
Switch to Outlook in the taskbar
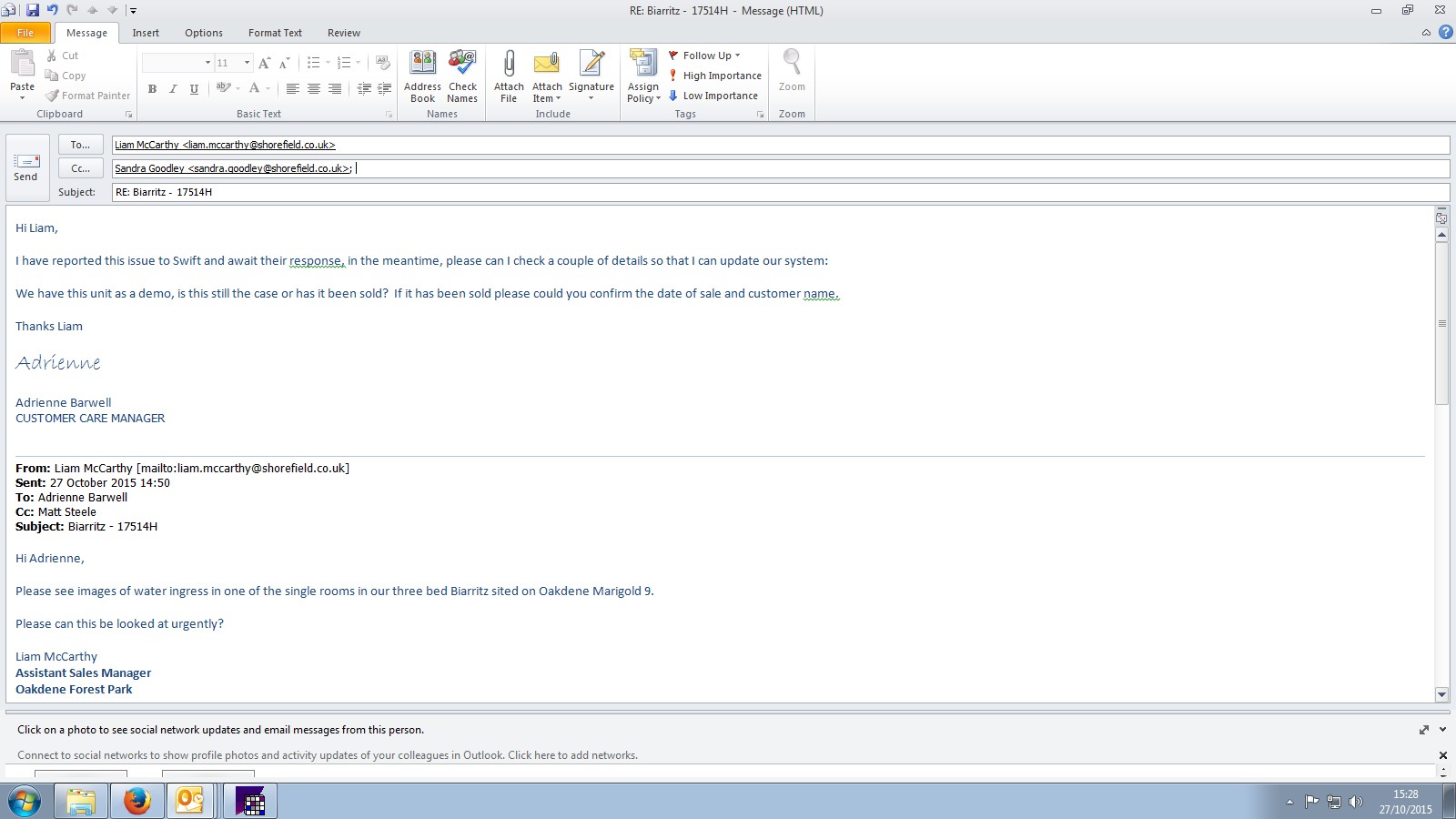pos(189,802)
